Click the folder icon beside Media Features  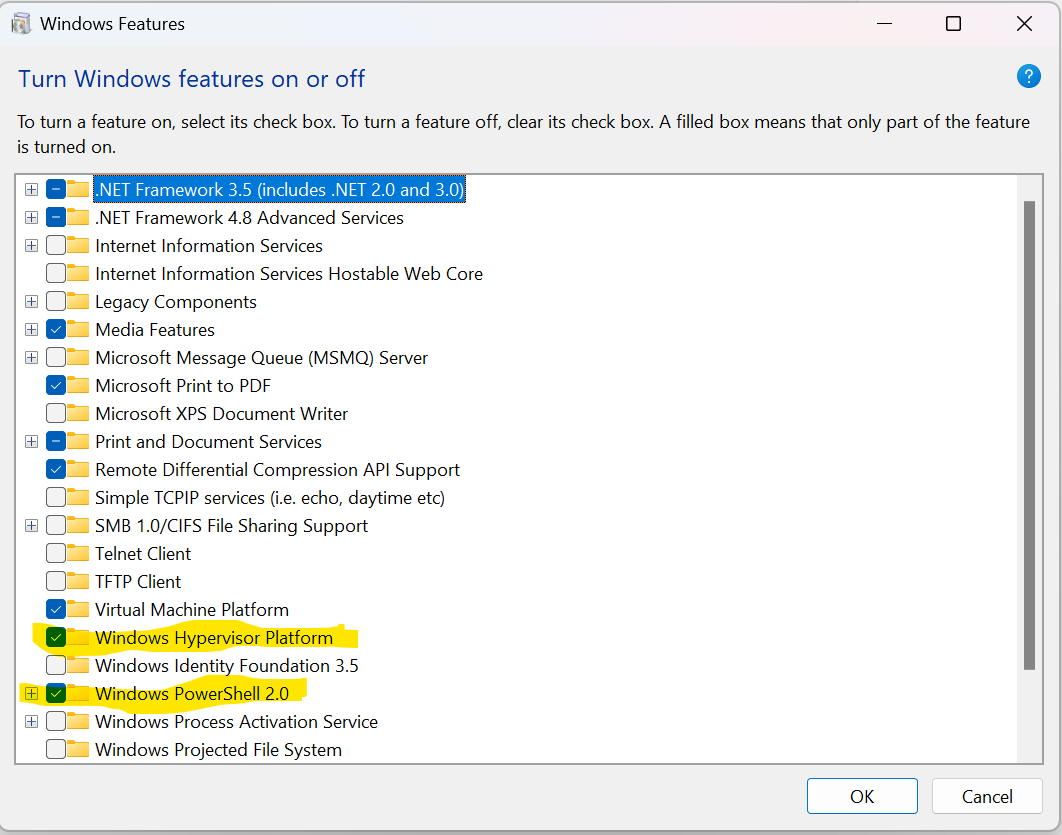pos(78,329)
